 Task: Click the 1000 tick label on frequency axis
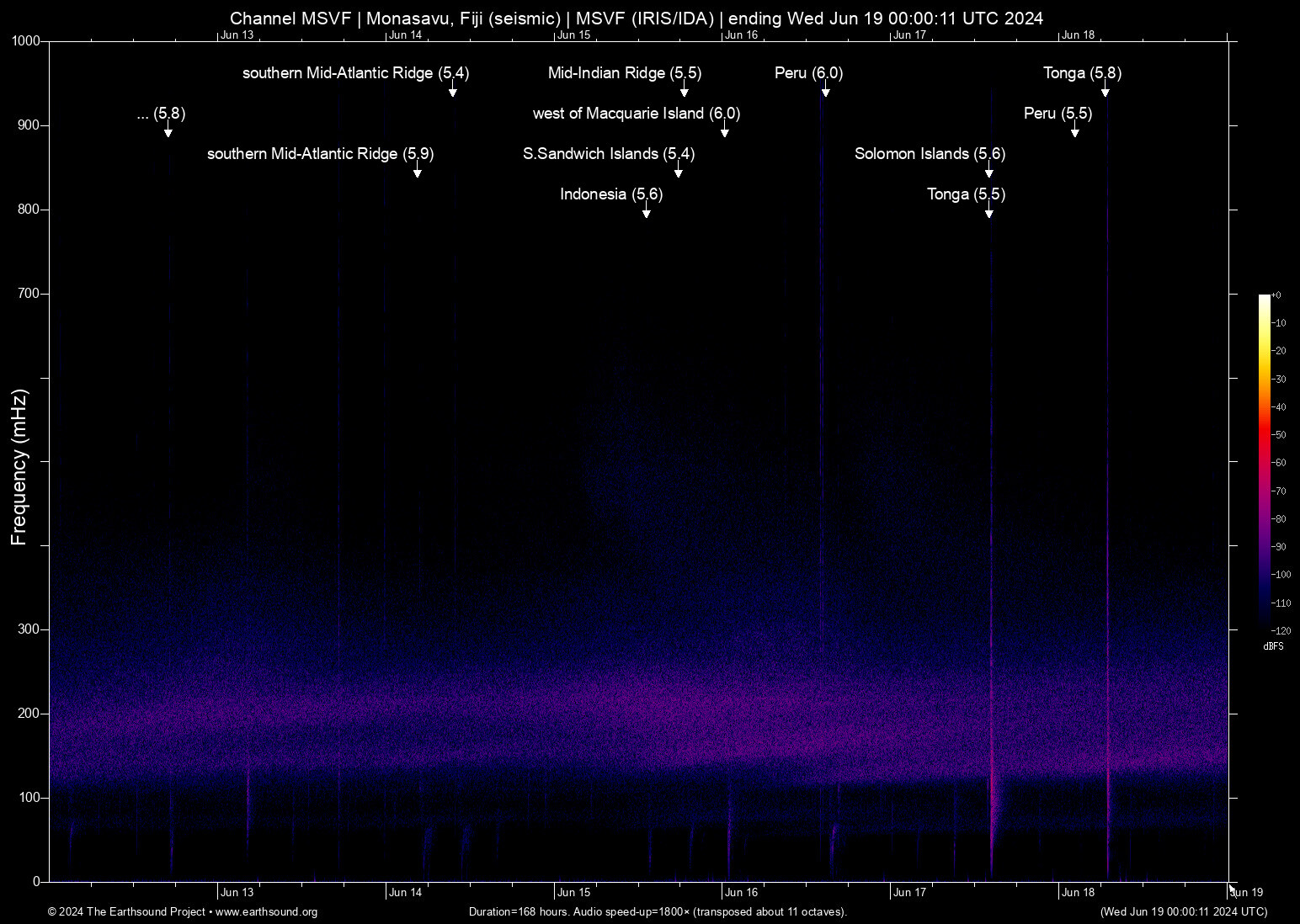25,41
